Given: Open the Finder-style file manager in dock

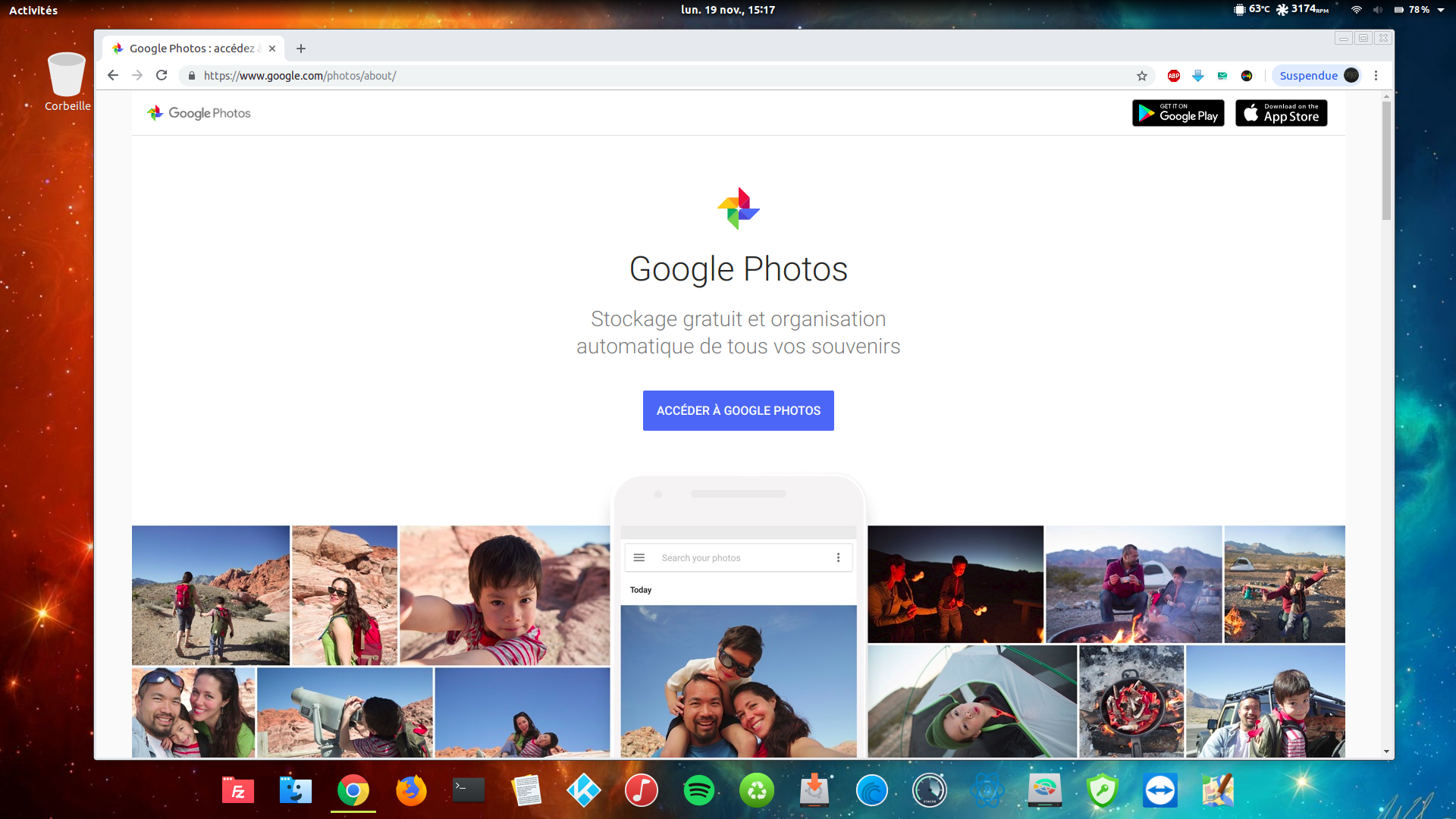Looking at the screenshot, I should click(296, 791).
